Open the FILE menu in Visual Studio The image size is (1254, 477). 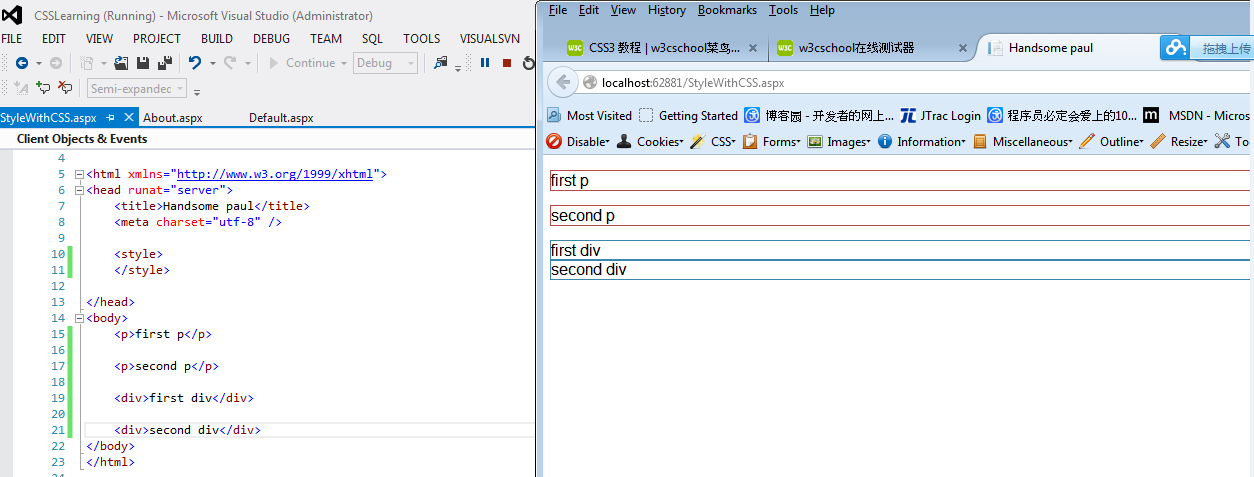(12, 39)
